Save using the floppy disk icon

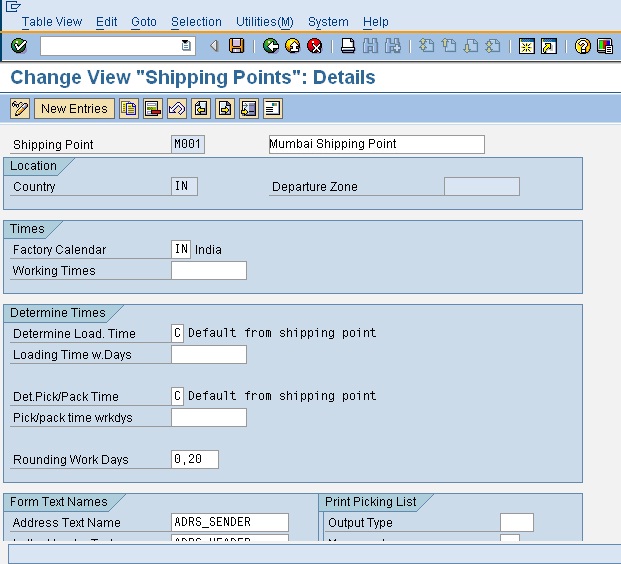pyautogui.click(x=236, y=46)
